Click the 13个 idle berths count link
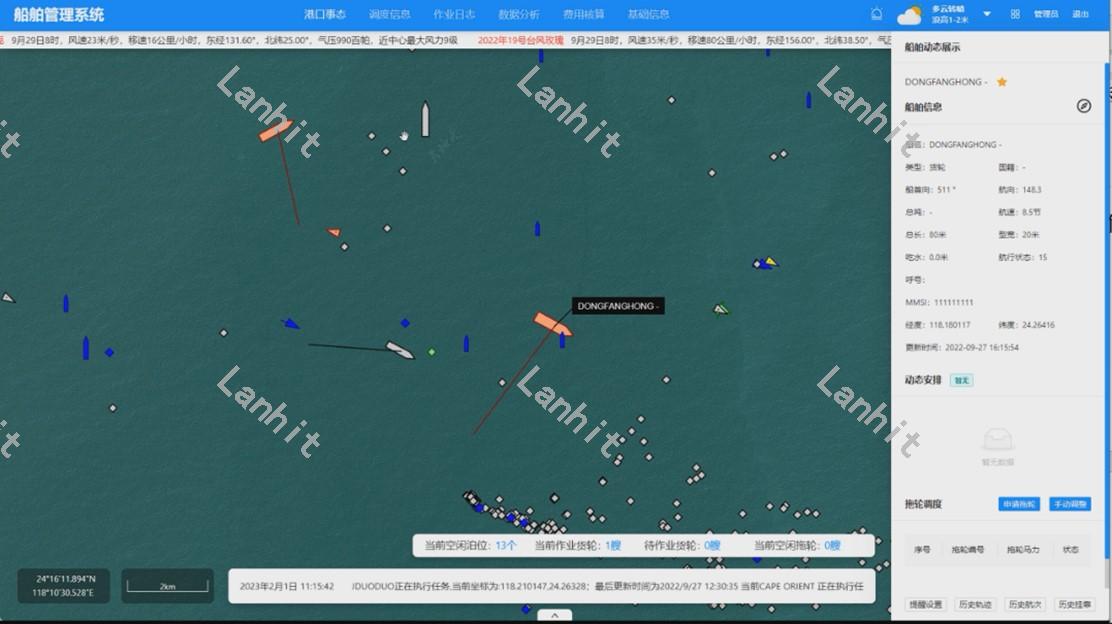This screenshot has width=1112, height=624. tap(506, 546)
